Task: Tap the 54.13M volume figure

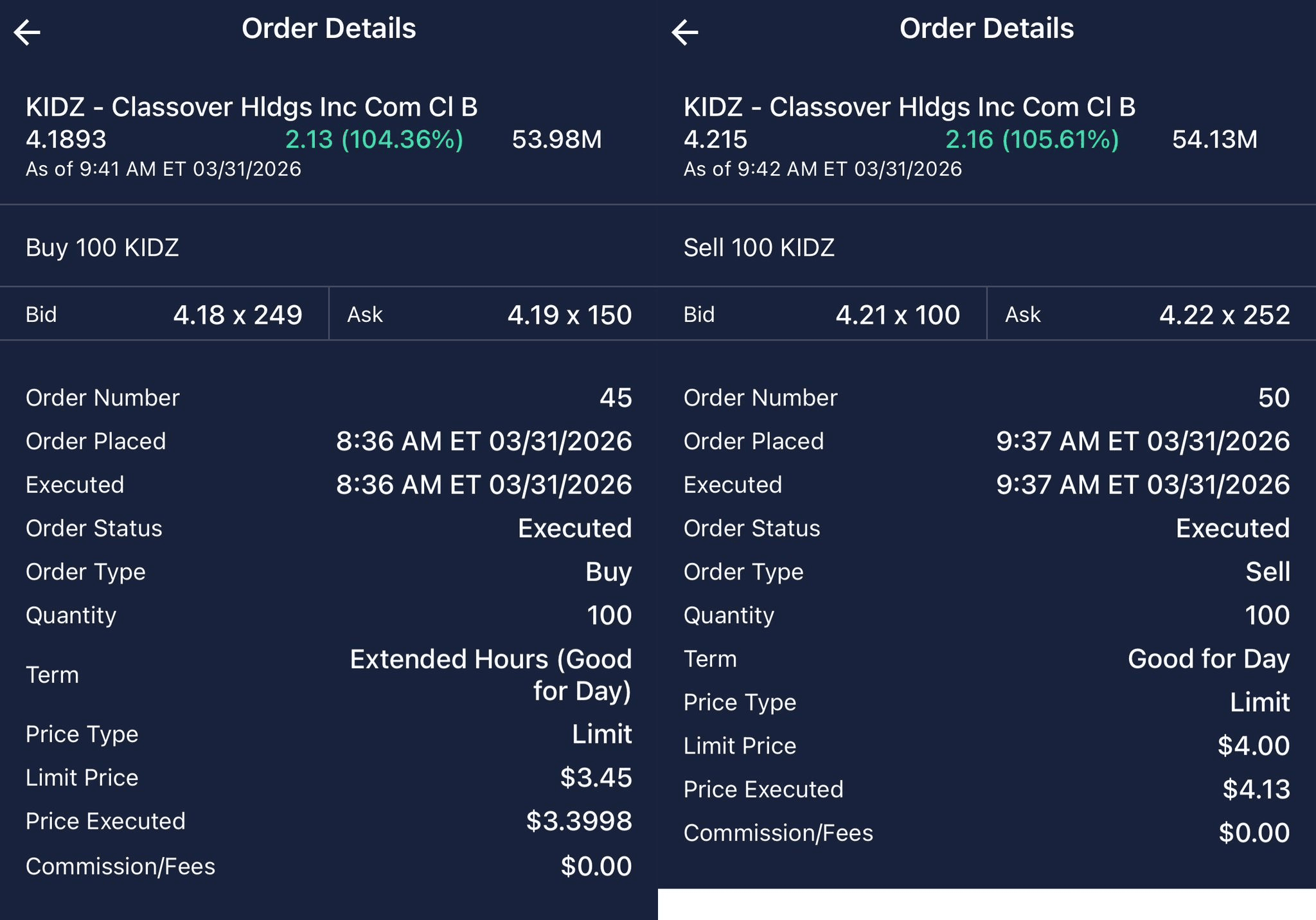Action: (1214, 139)
